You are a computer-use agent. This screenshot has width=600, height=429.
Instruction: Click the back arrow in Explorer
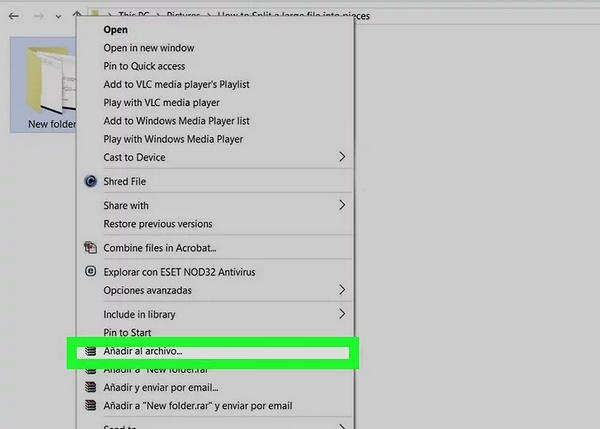tap(11, 16)
